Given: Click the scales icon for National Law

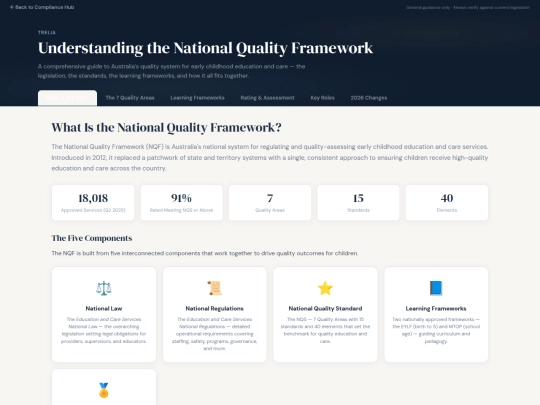Looking at the screenshot, I should click(x=104, y=288).
